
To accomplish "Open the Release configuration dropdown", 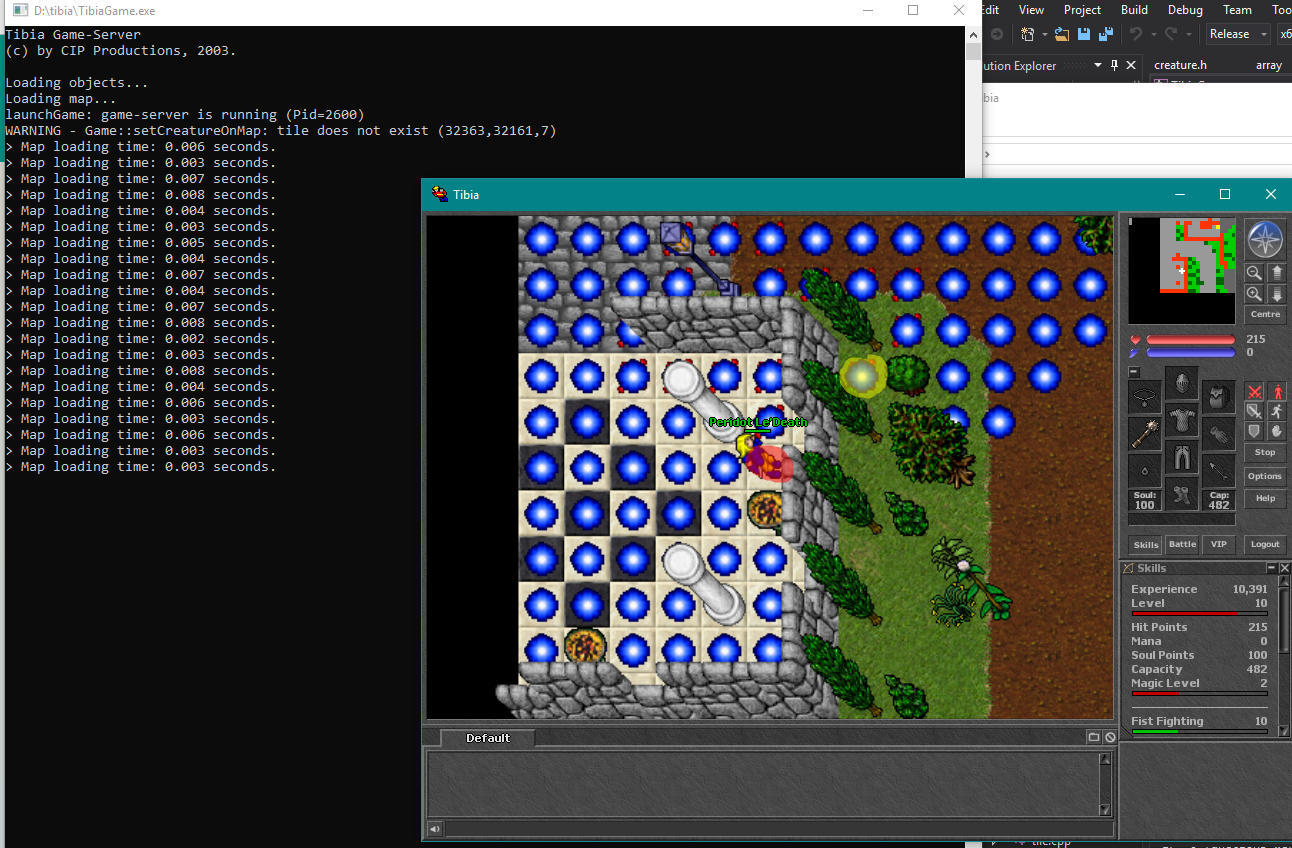I will click(x=1238, y=34).
